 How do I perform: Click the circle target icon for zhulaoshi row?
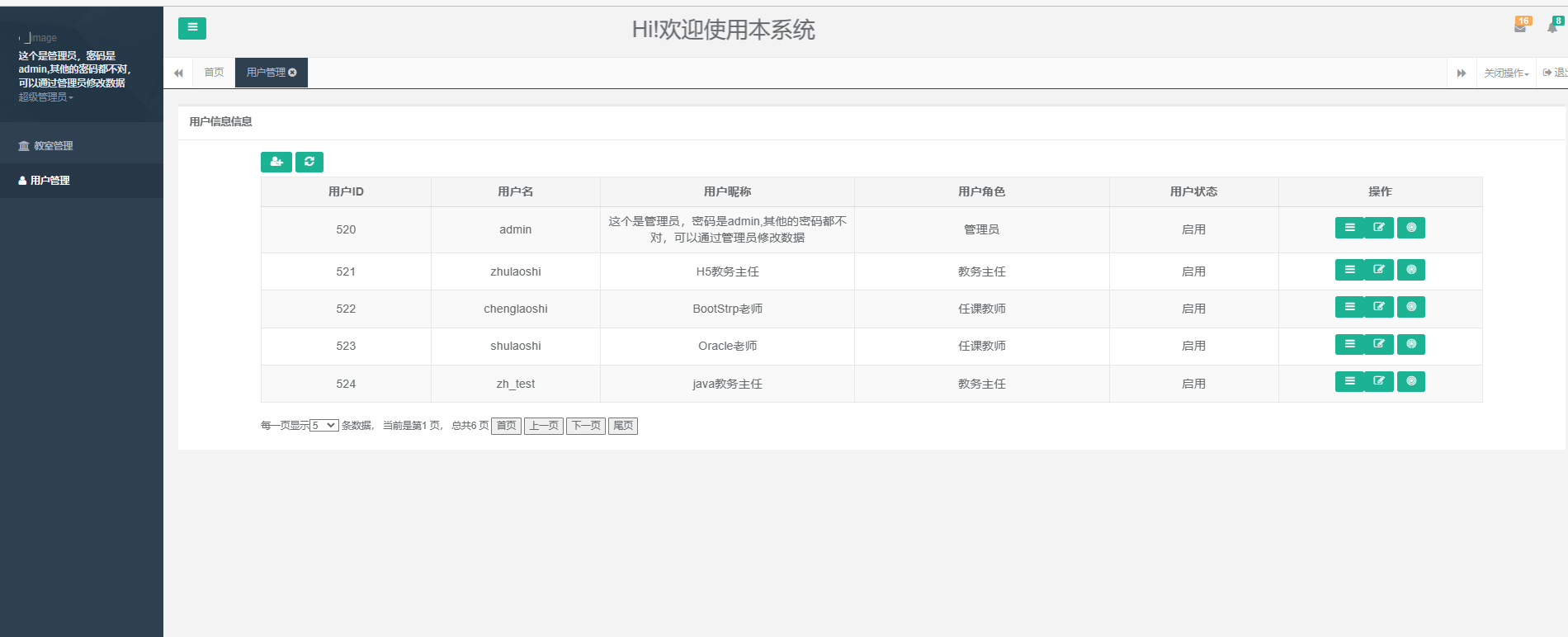tap(1411, 270)
